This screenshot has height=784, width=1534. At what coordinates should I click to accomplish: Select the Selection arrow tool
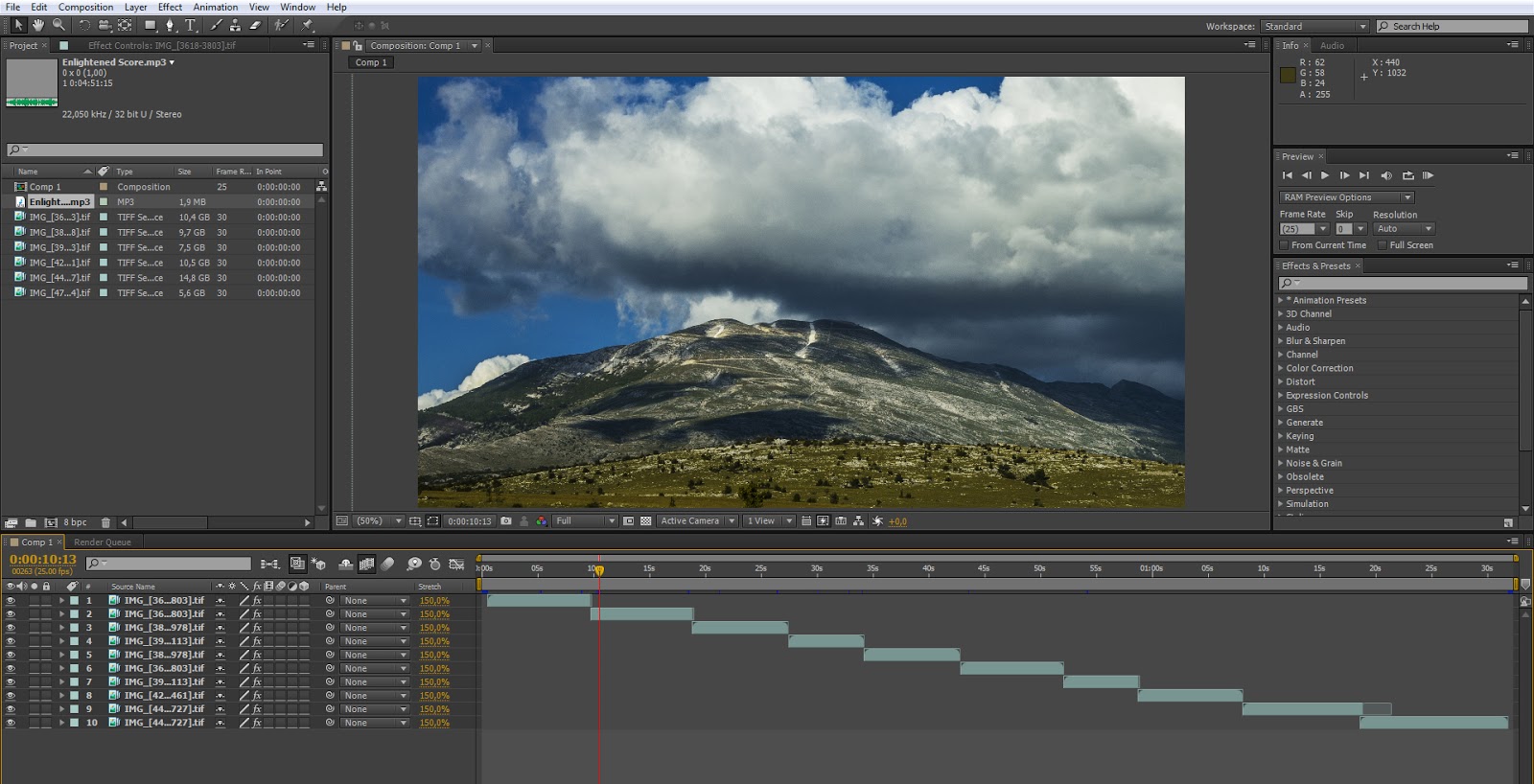click(18, 26)
